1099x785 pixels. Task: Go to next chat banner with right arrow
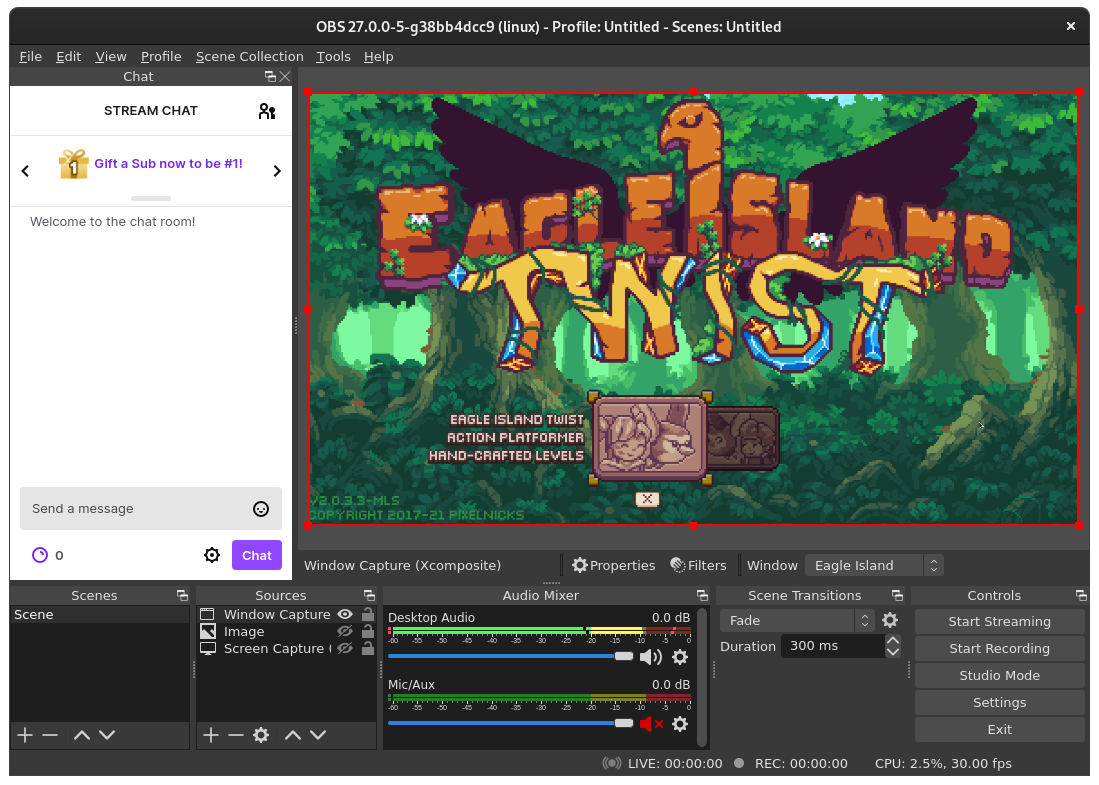click(277, 171)
